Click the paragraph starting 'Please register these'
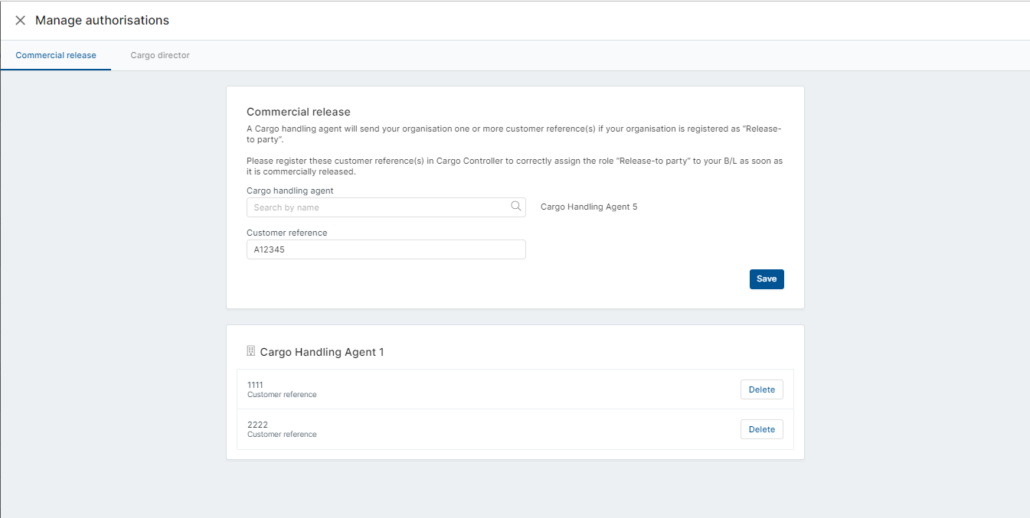The width and height of the screenshot is (1030, 518). tap(514, 166)
